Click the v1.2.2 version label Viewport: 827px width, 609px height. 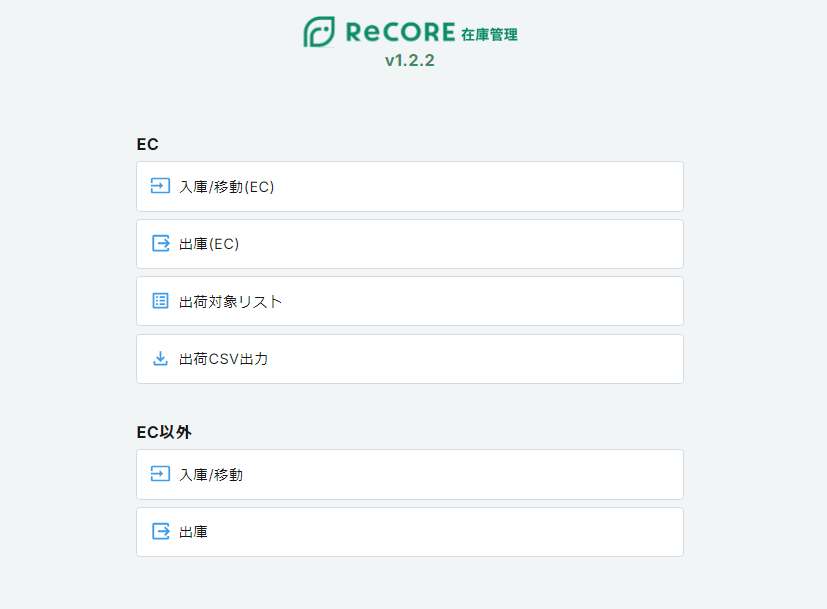click(x=409, y=61)
